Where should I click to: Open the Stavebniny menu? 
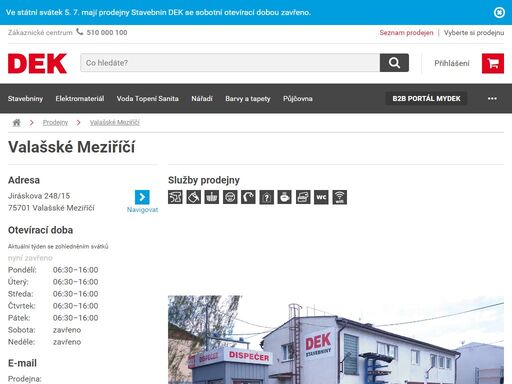pyautogui.click(x=25, y=99)
